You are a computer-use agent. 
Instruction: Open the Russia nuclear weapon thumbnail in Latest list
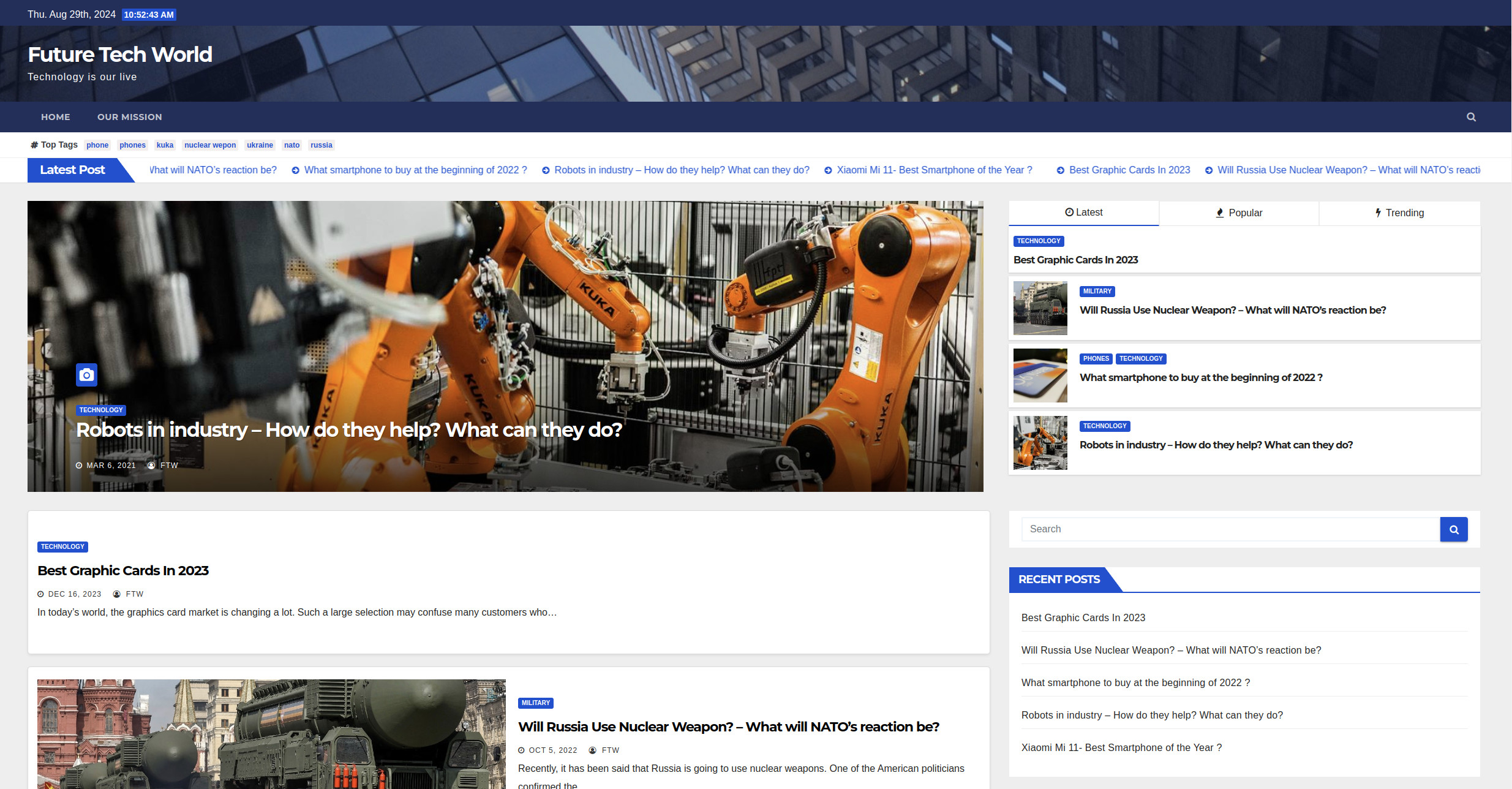1040,308
